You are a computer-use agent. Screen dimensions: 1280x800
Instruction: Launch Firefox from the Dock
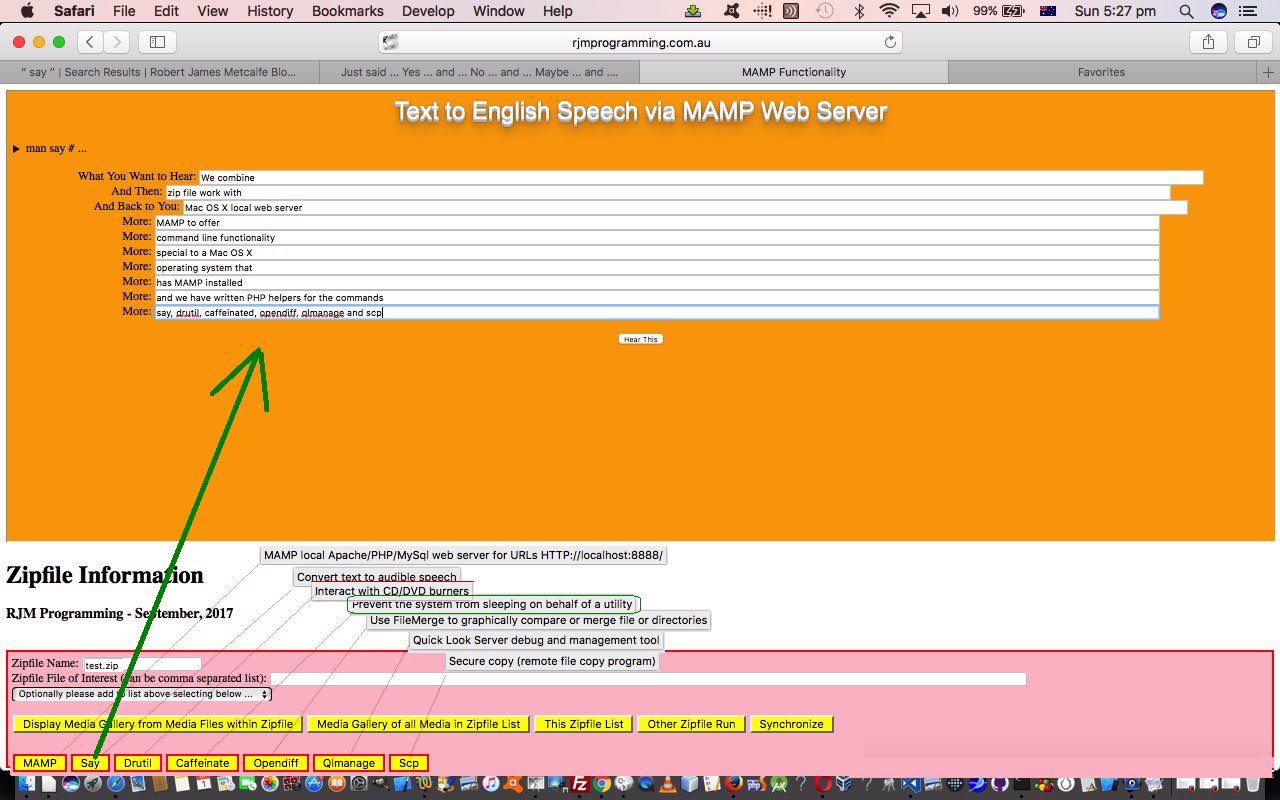(735, 785)
